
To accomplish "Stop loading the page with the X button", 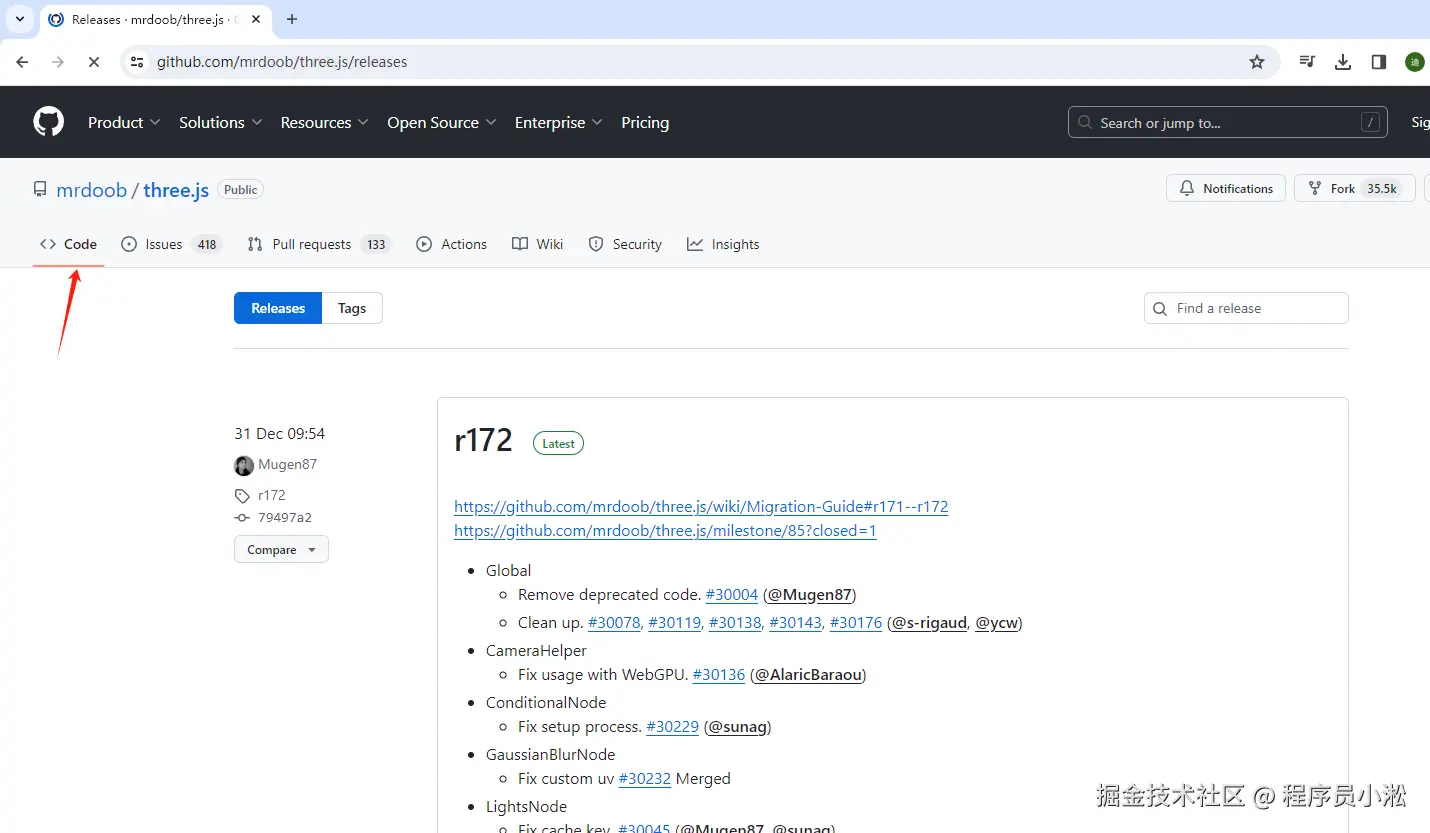I will coord(93,62).
